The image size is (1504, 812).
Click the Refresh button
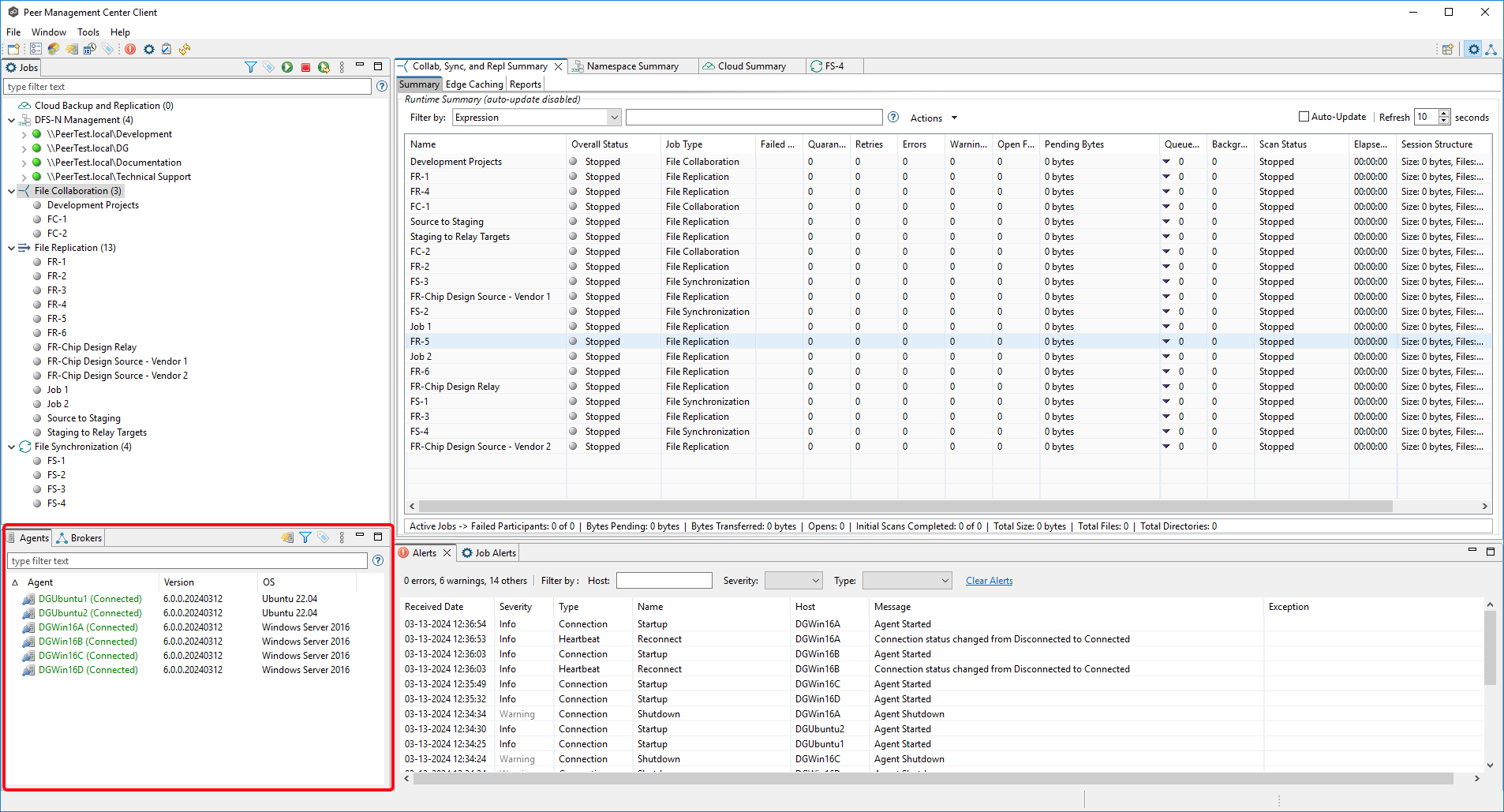(1394, 118)
